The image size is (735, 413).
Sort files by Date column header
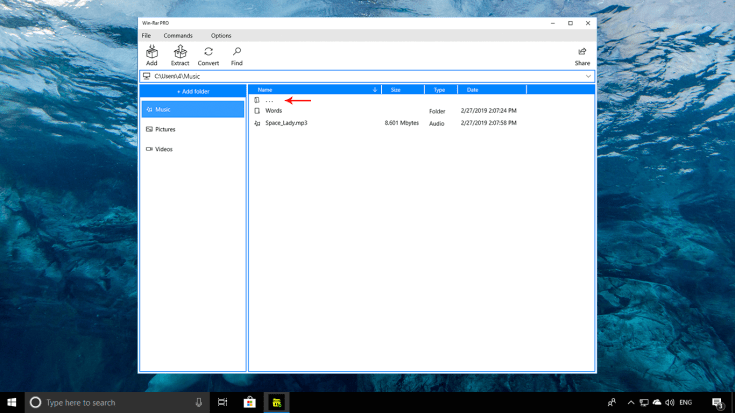pos(472,90)
